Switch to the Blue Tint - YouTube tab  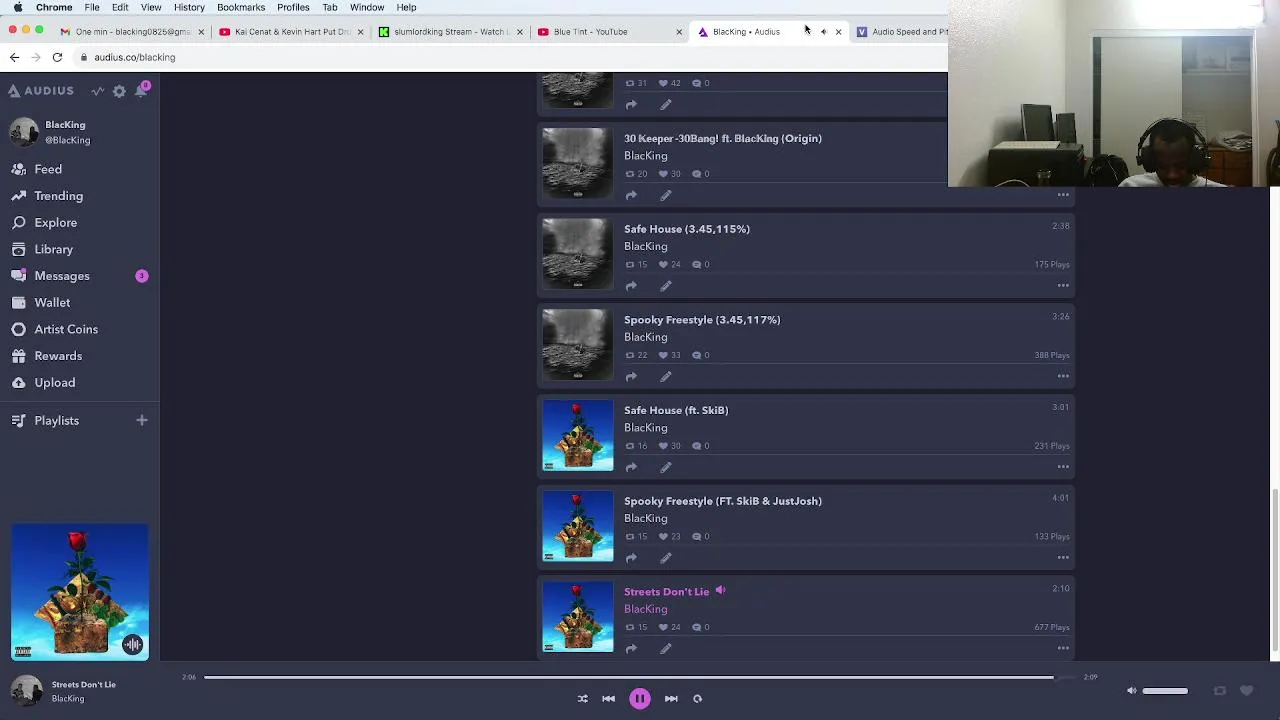click(609, 32)
